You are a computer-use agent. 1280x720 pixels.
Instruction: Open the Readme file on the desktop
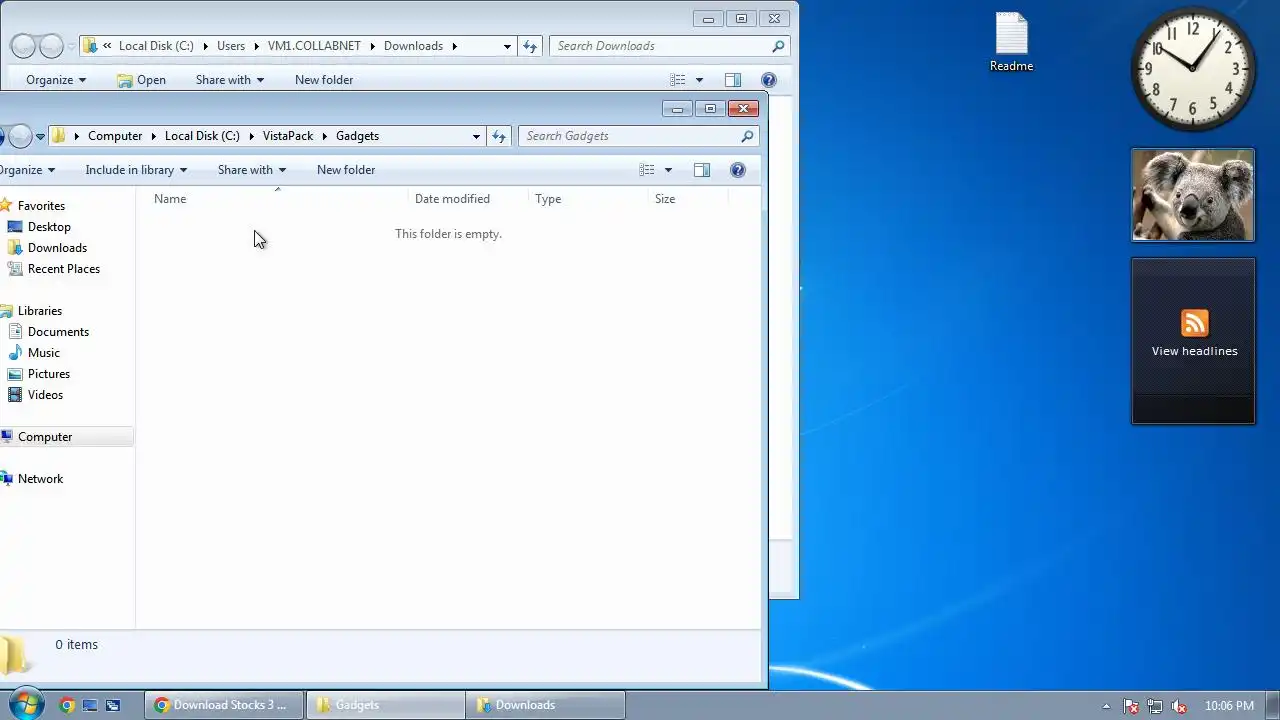pyautogui.click(x=1011, y=42)
